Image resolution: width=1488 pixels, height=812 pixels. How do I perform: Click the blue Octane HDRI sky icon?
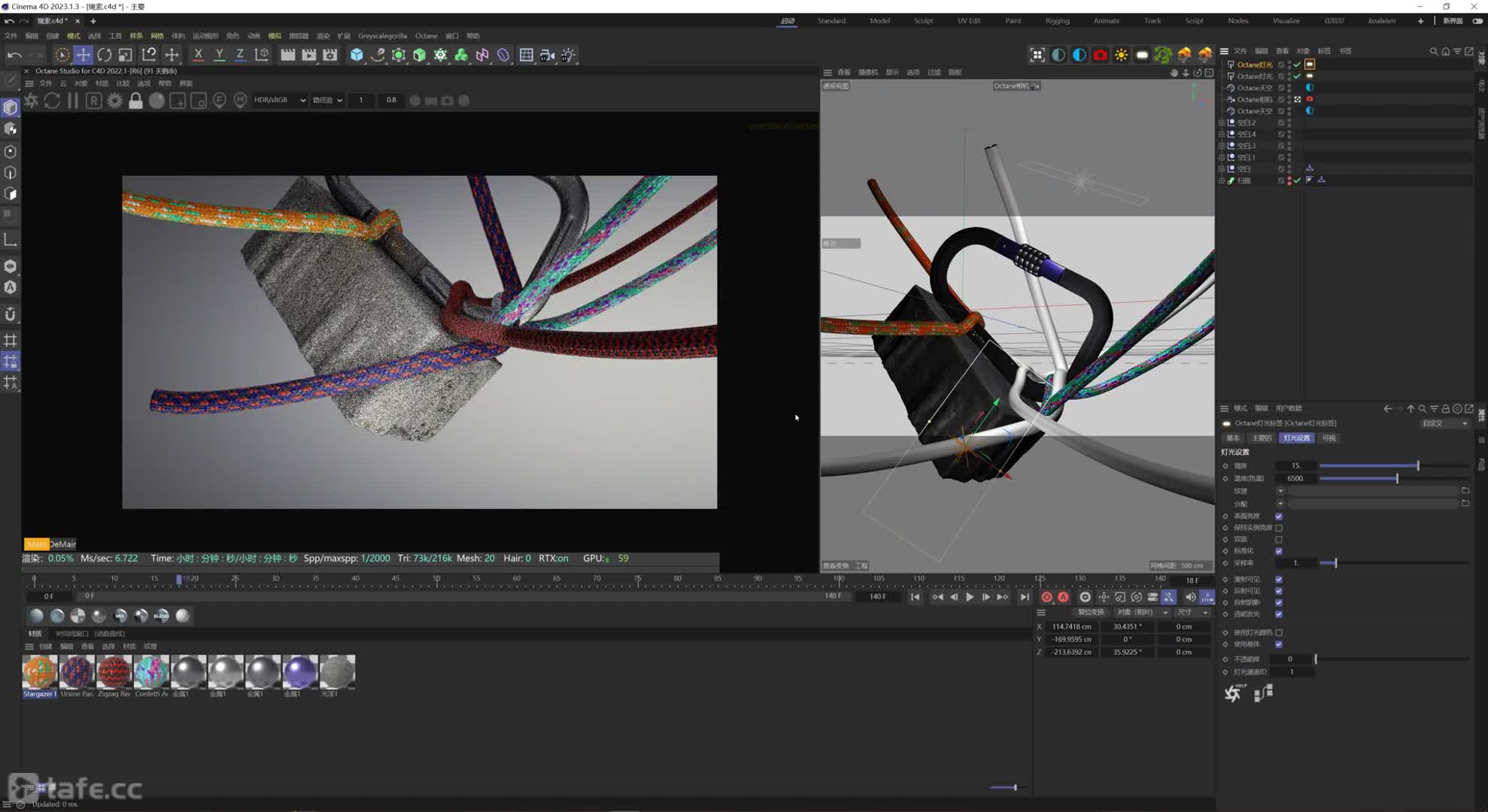tap(1080, 55)
